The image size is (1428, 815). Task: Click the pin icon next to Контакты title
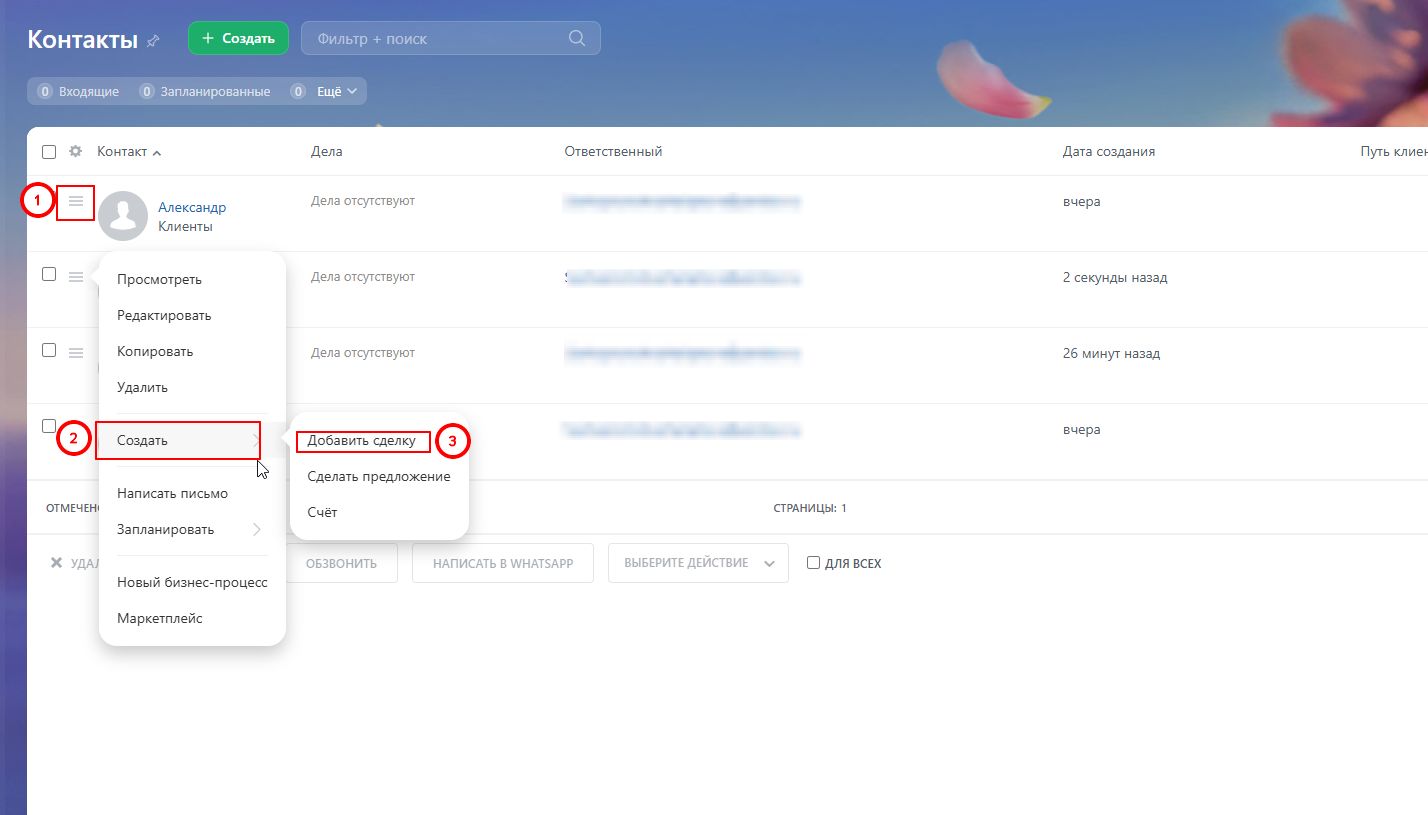[153, 41]
